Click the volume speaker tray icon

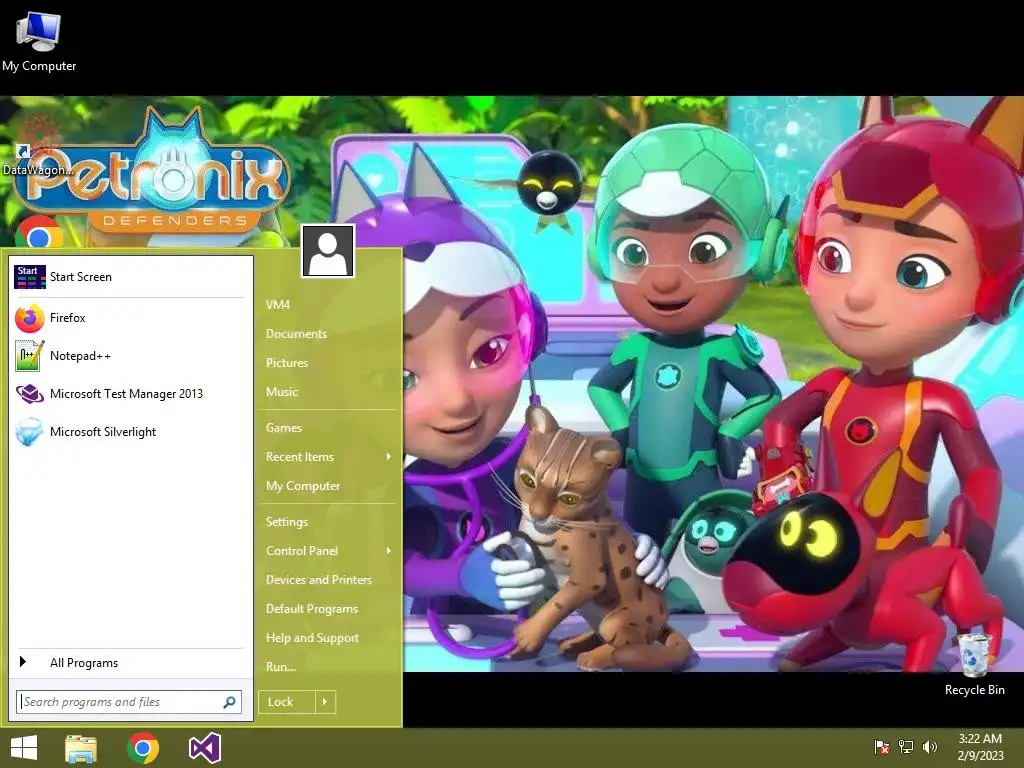[x=930, y=746]
